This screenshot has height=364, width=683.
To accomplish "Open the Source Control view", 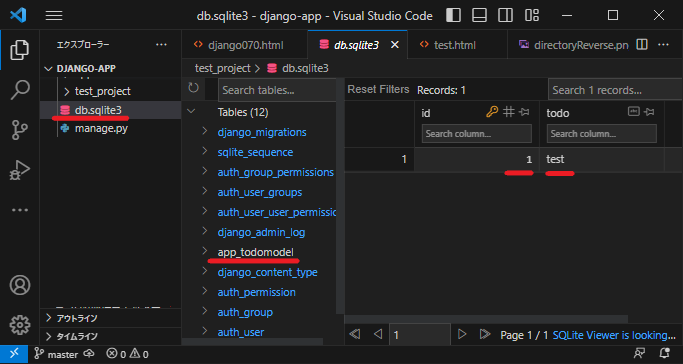I will click(x=20, y=130).
